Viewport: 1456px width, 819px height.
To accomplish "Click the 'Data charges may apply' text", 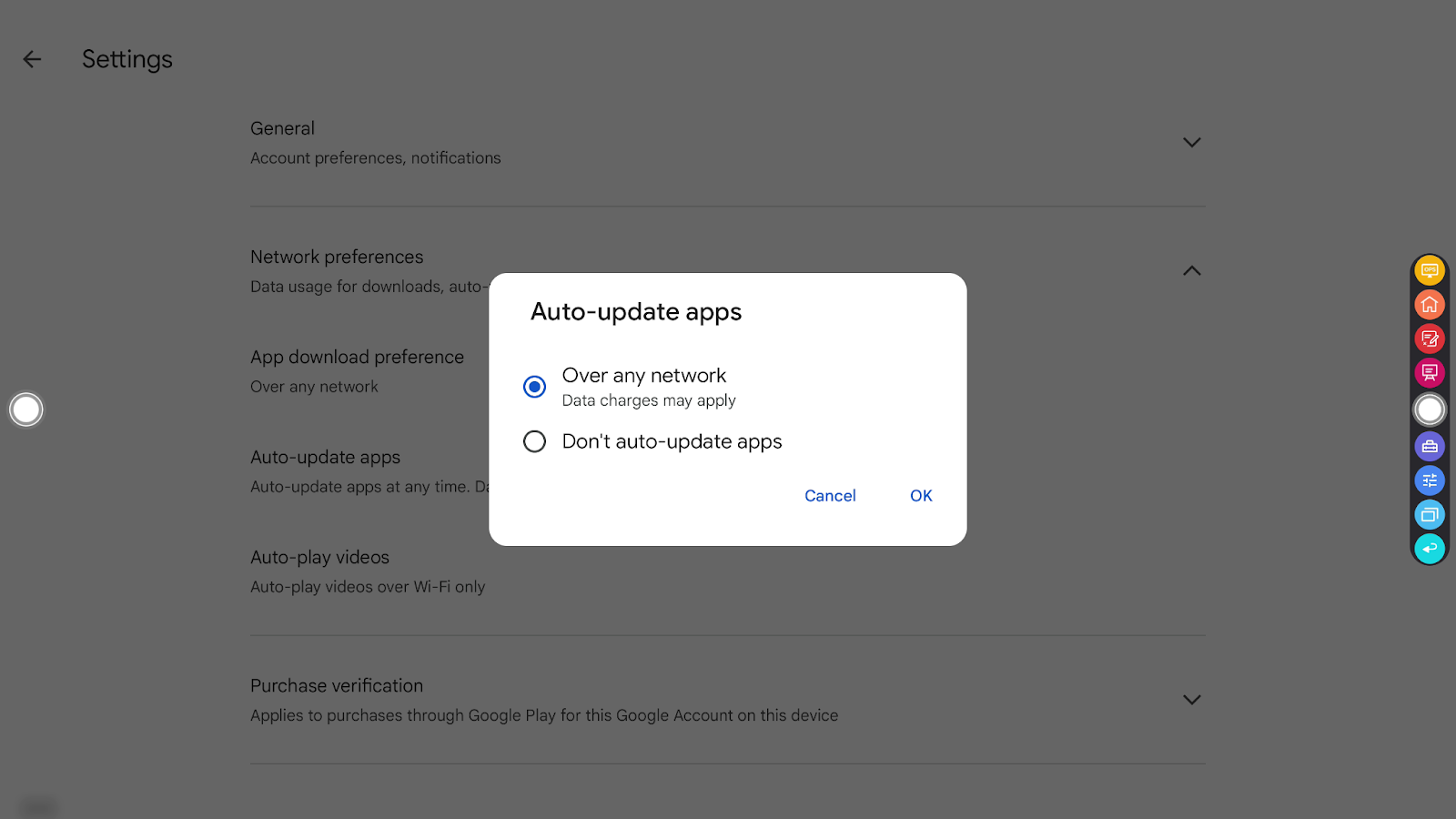I will pos(649,400).
